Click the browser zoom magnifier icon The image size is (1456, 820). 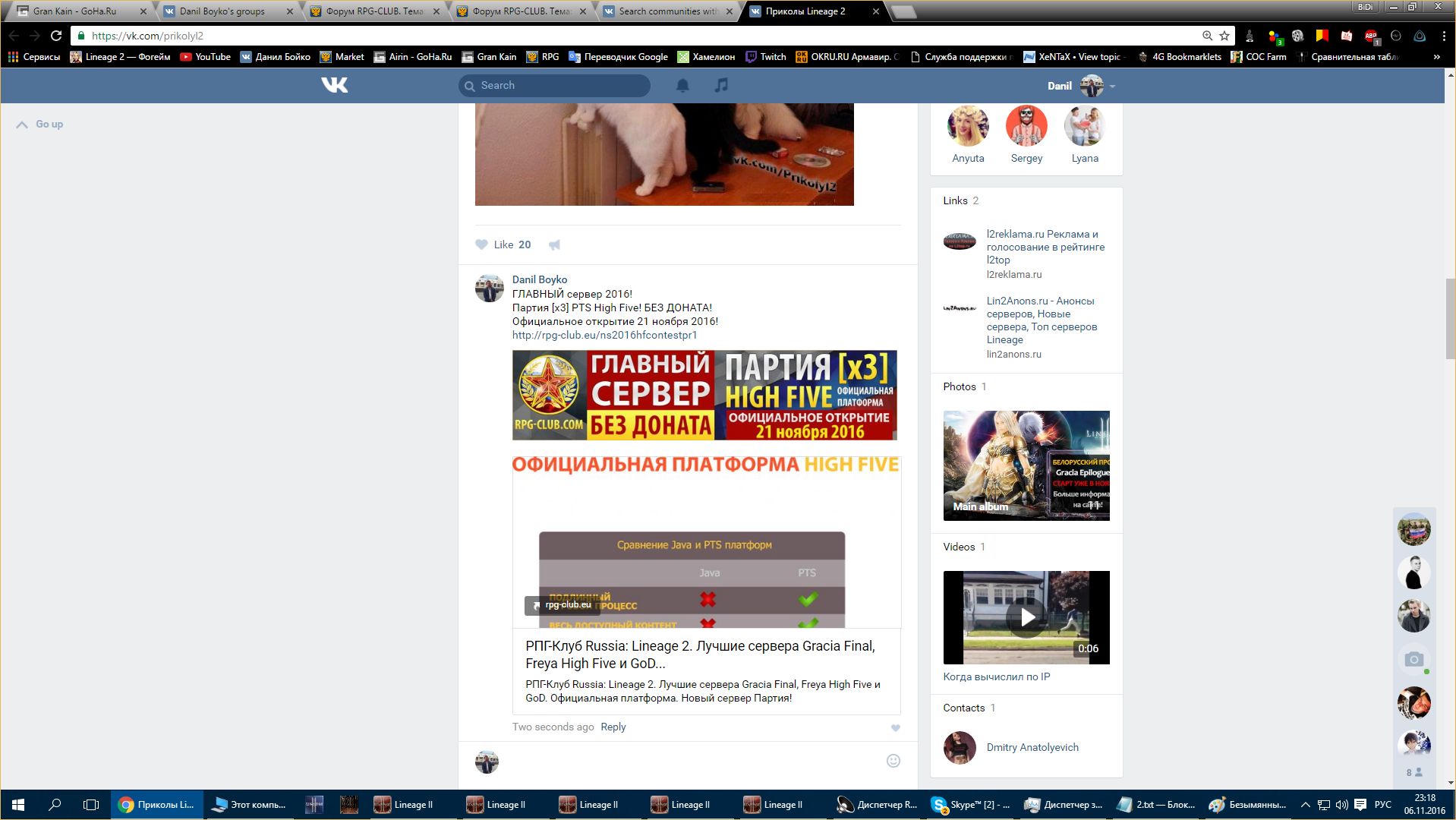tap(1207, 36)
